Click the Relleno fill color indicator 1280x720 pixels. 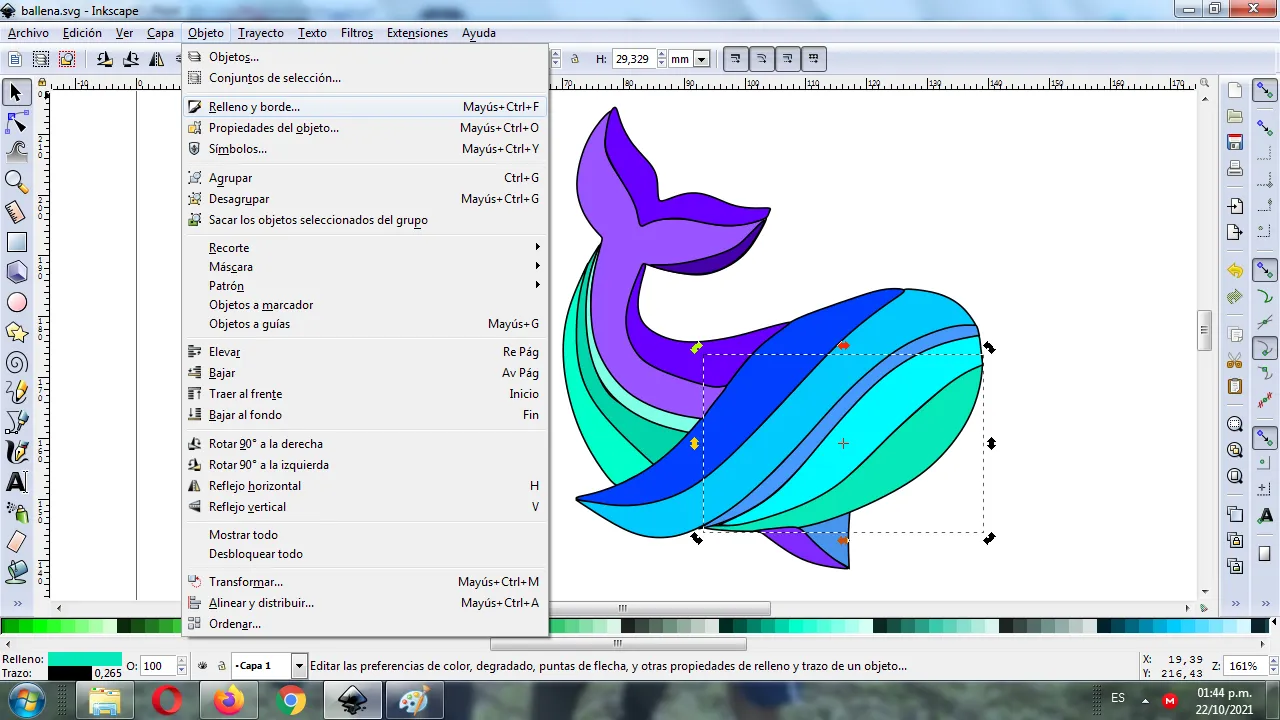click(x=84, y=659)
